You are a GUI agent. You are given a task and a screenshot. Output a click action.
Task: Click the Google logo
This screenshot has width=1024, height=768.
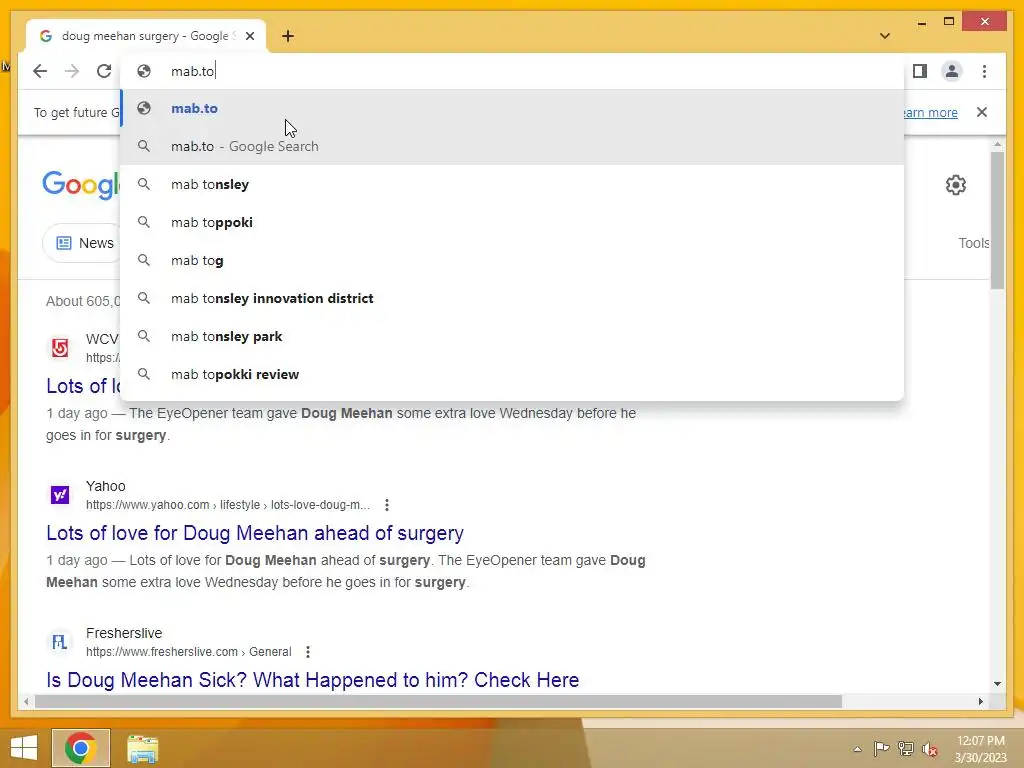click(x=82, y=185)
